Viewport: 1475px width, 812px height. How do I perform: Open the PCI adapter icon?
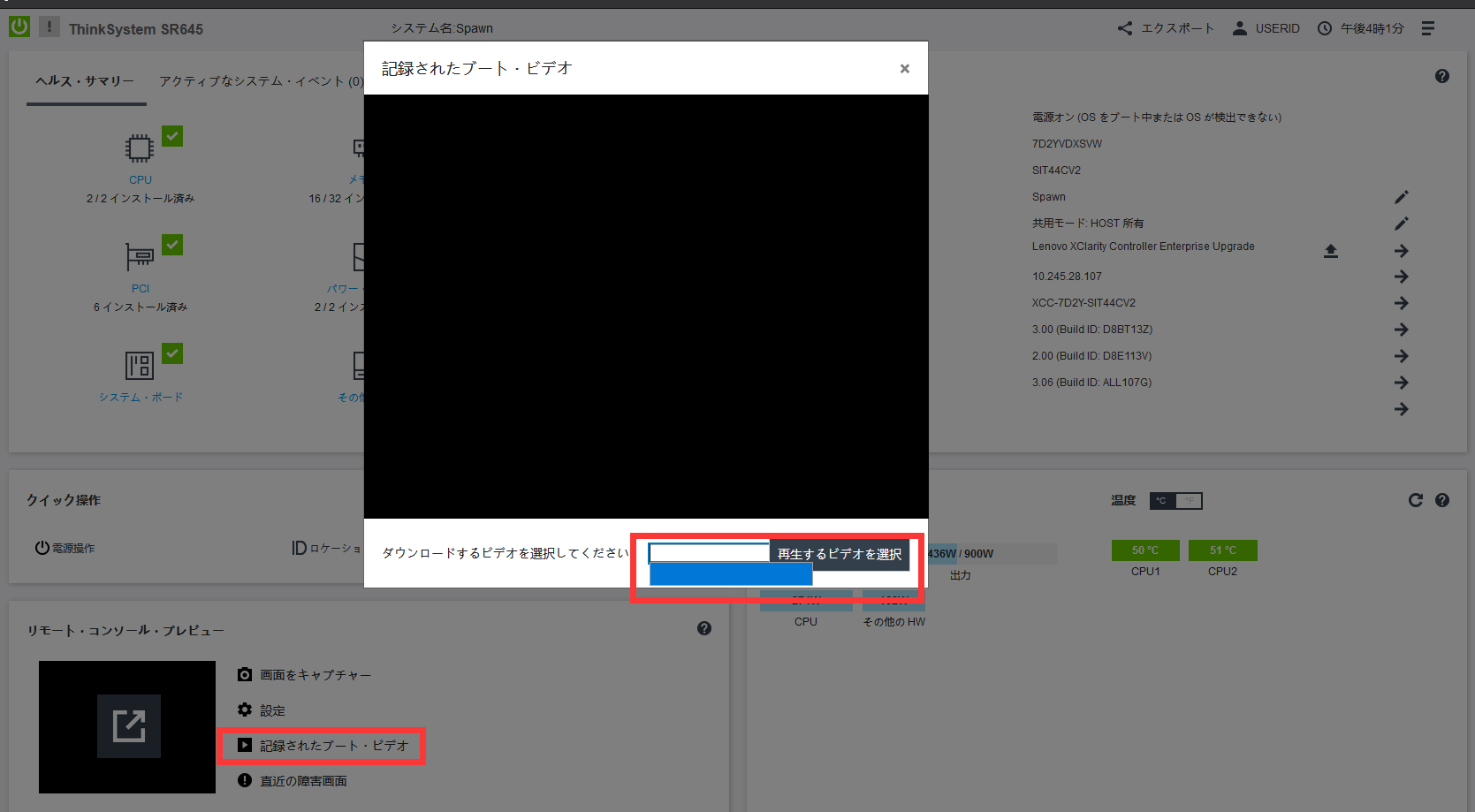tap(140, 257)
